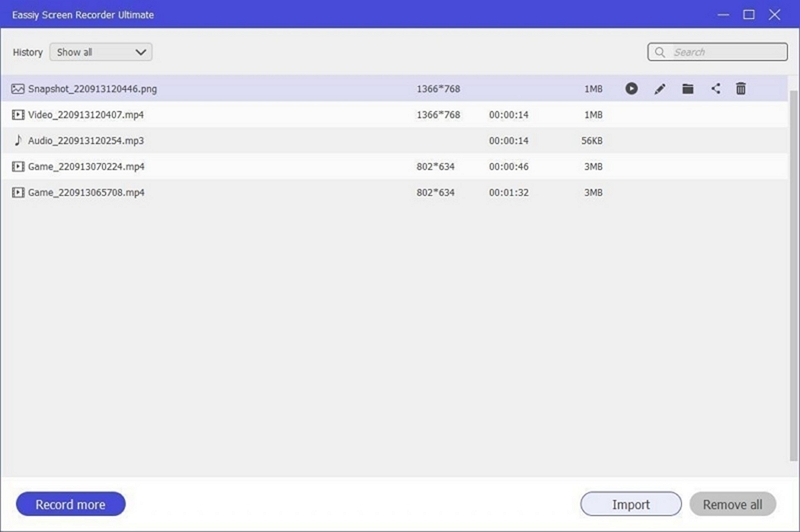Click the Remove all button

pos(733,504)
